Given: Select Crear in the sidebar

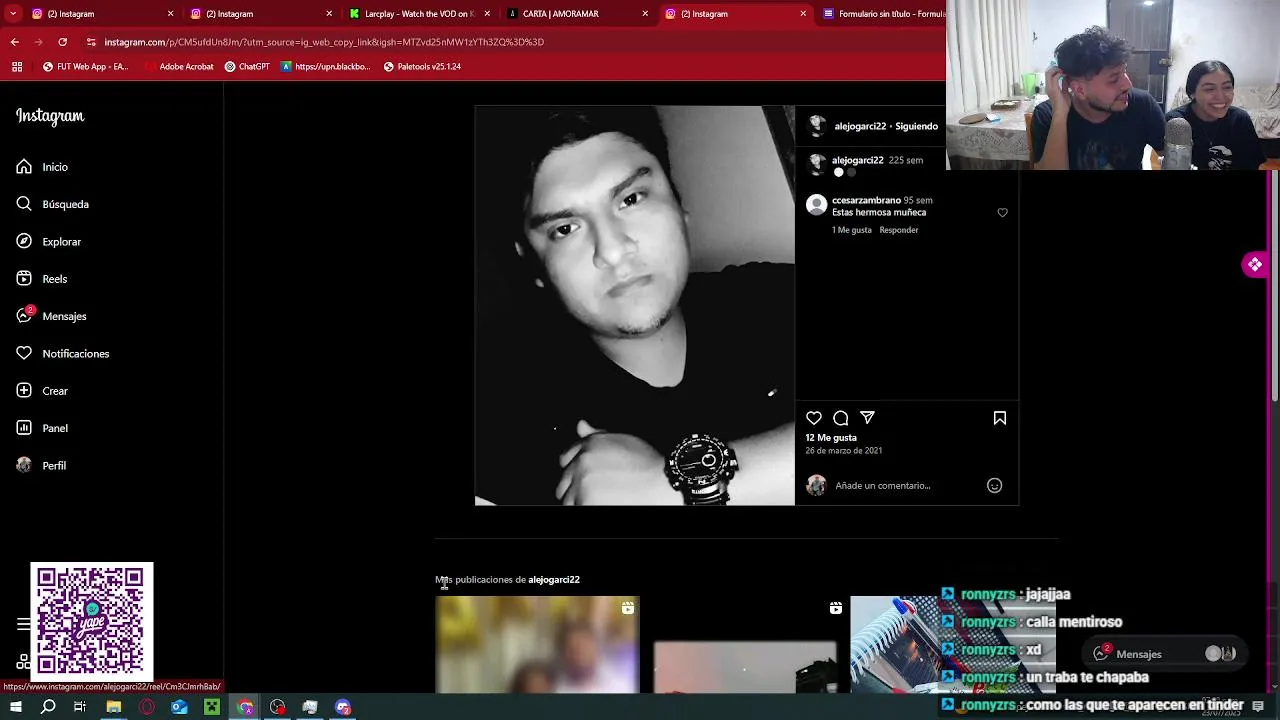Looking at the screenshot, I should coord(41,391).
